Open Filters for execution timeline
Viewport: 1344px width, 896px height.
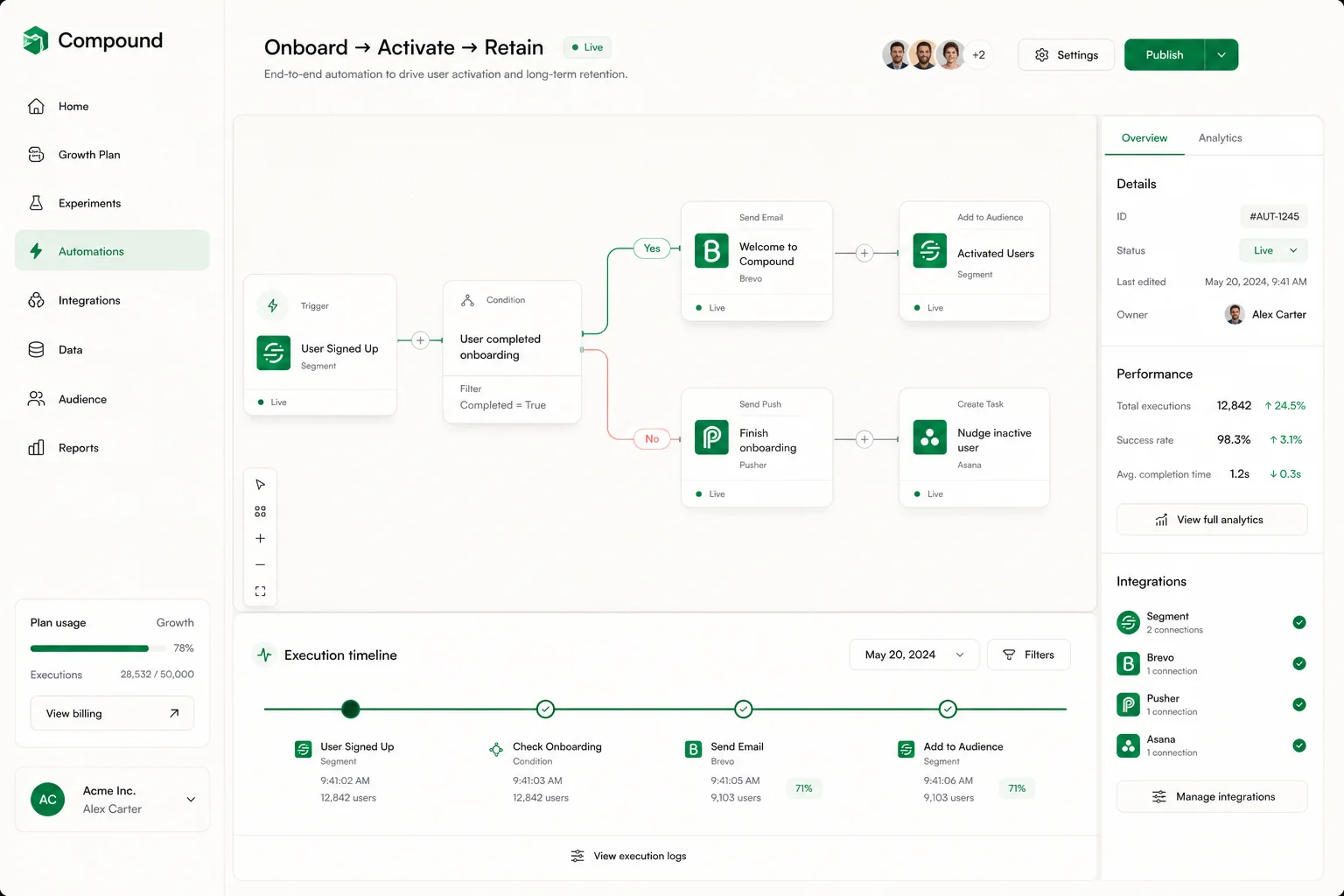pos(1029,654)
